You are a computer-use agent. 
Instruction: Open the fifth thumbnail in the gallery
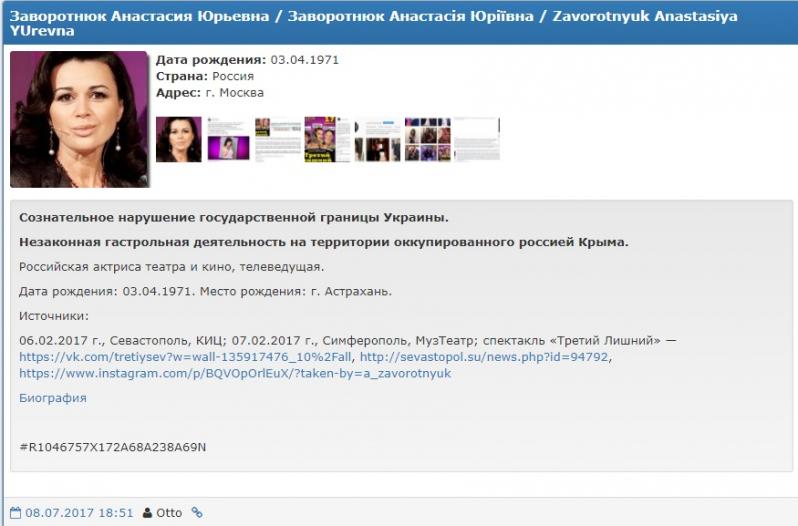click(x=377, y=139)
